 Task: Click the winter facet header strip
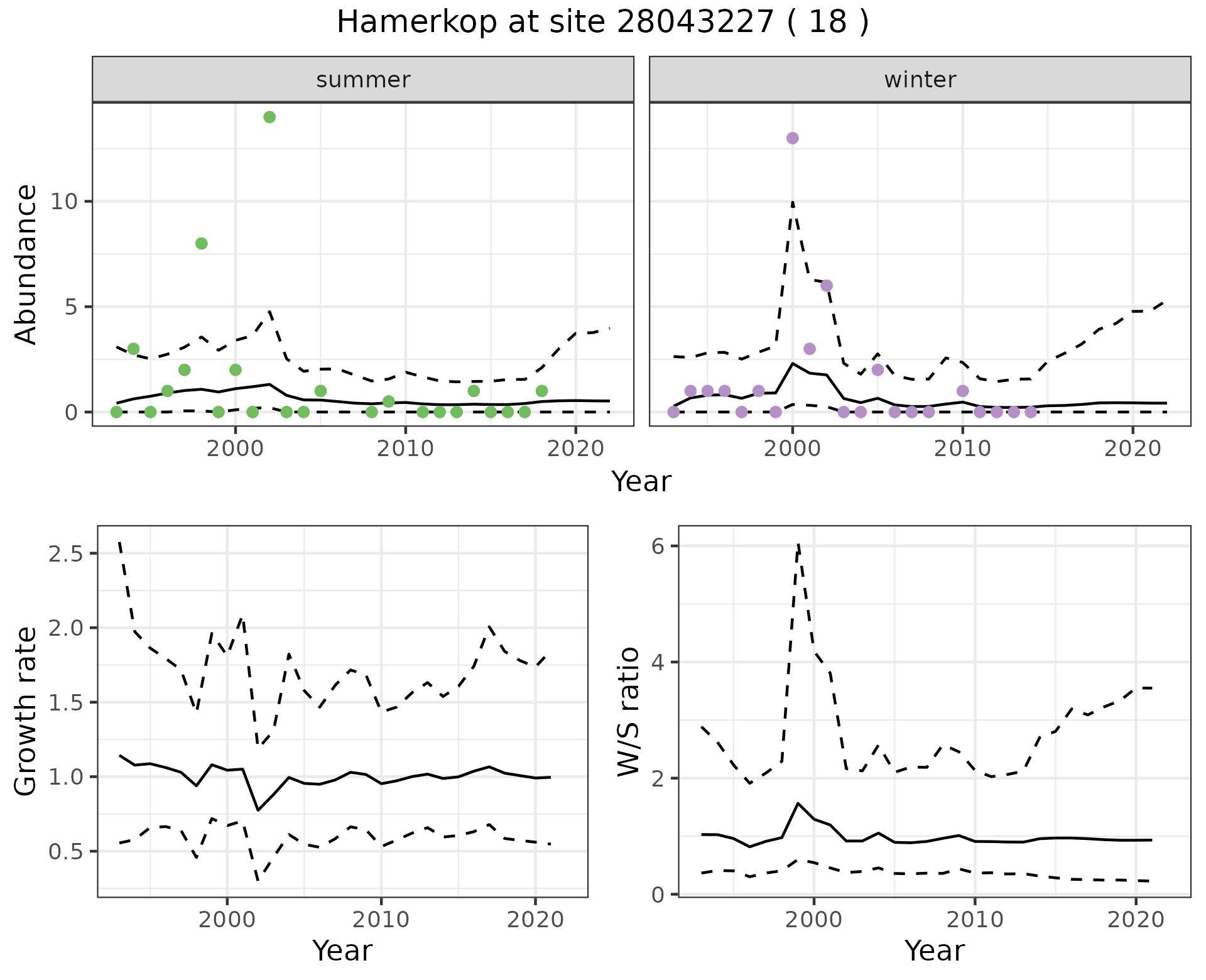tap(920, 80)
